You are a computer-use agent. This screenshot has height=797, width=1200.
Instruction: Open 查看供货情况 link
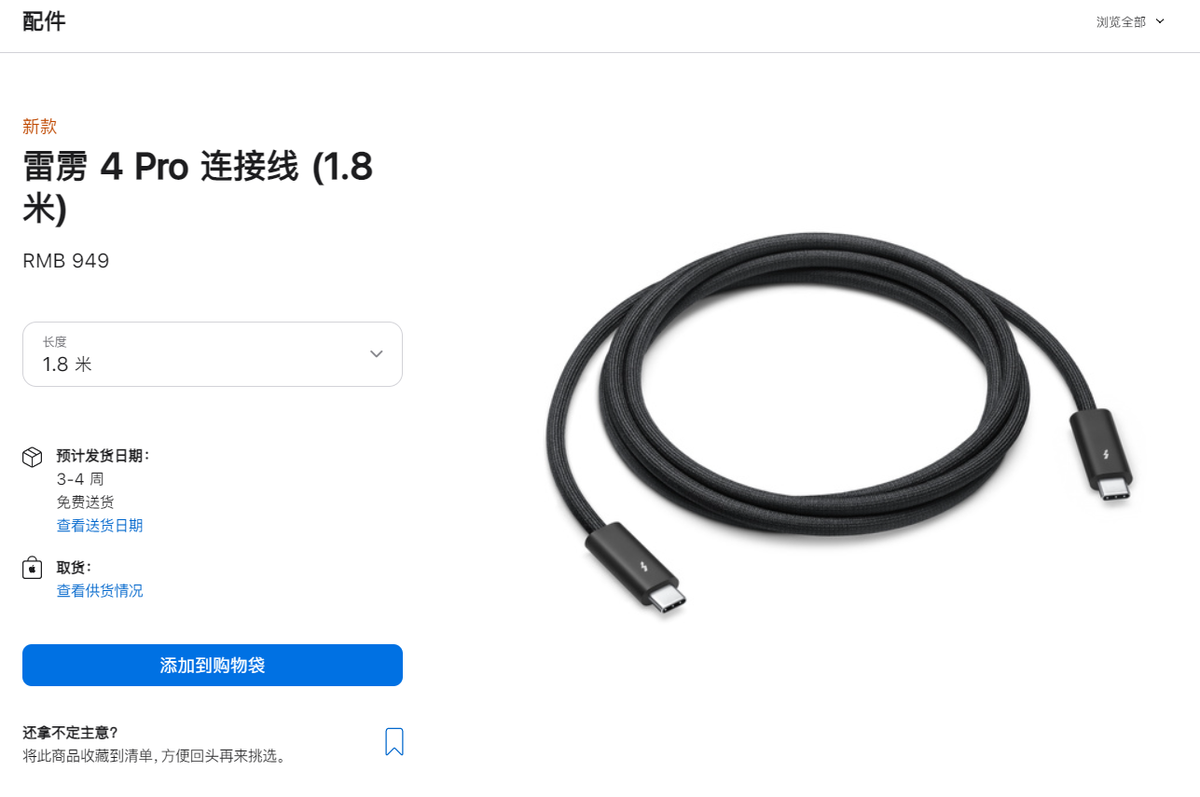click(x=100, y=590)
